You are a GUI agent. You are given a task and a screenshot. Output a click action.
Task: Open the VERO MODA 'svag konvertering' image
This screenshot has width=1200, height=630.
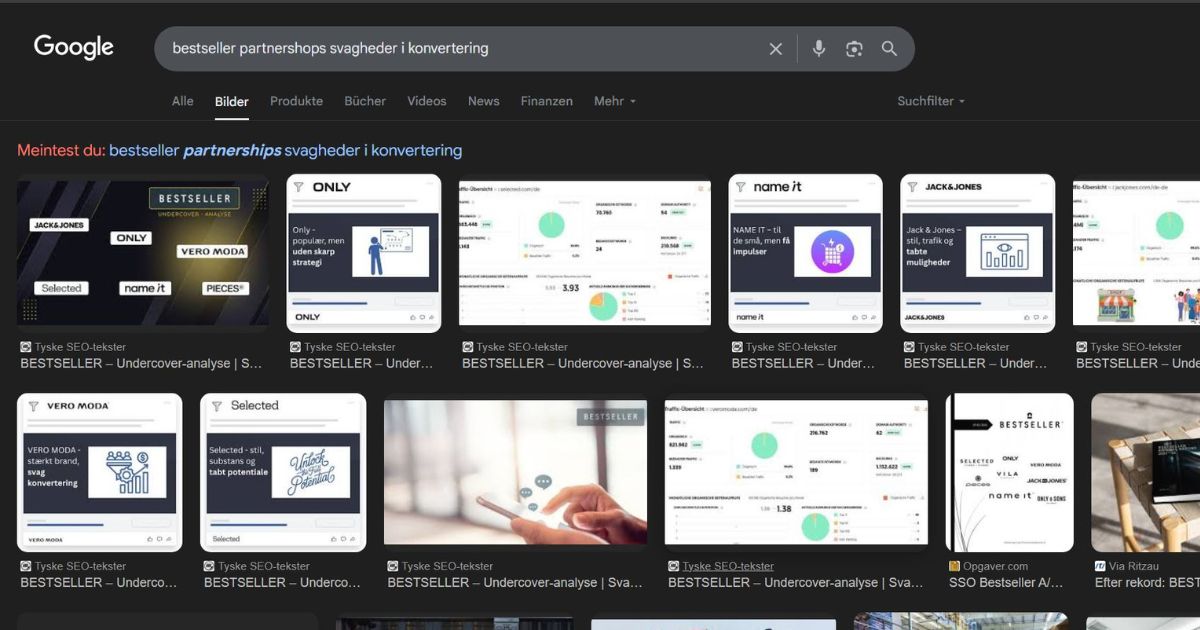[x=100, y=472]
